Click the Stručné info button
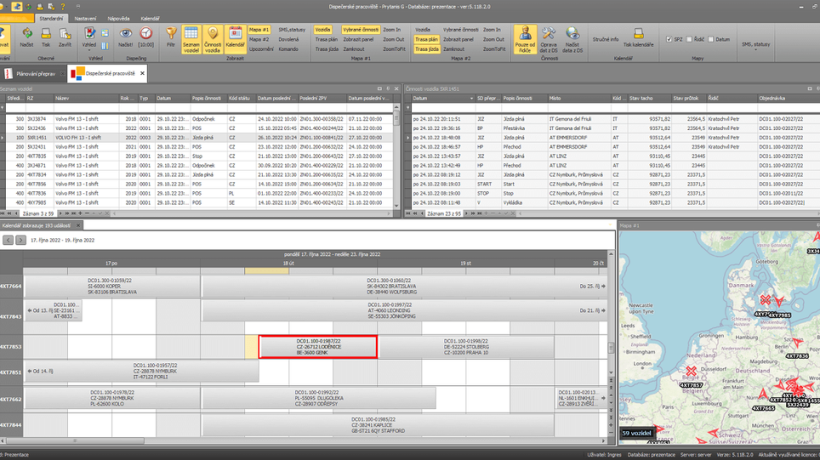This screenshot has height=460, width=820. (605, 39)
